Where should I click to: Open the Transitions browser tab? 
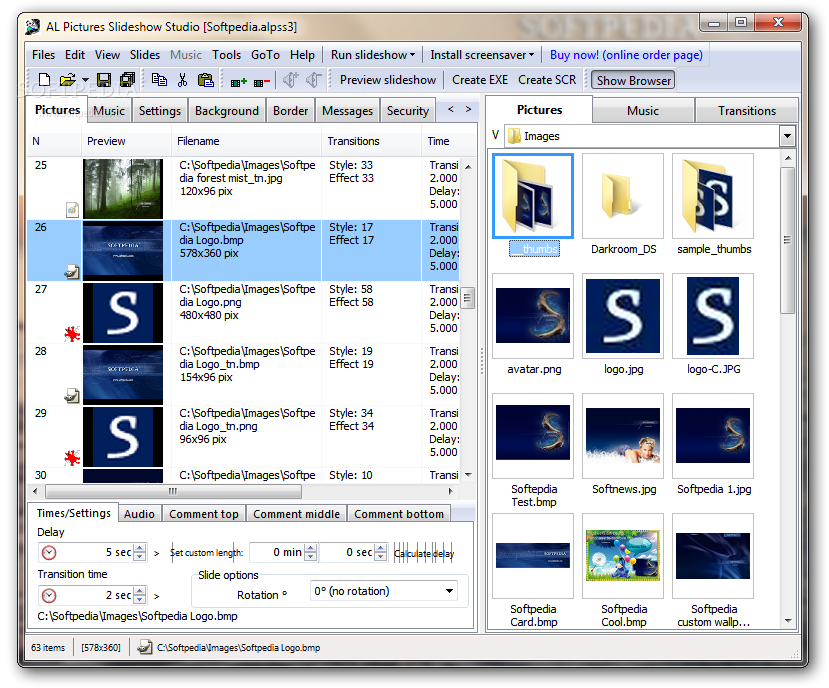[747, 111]
